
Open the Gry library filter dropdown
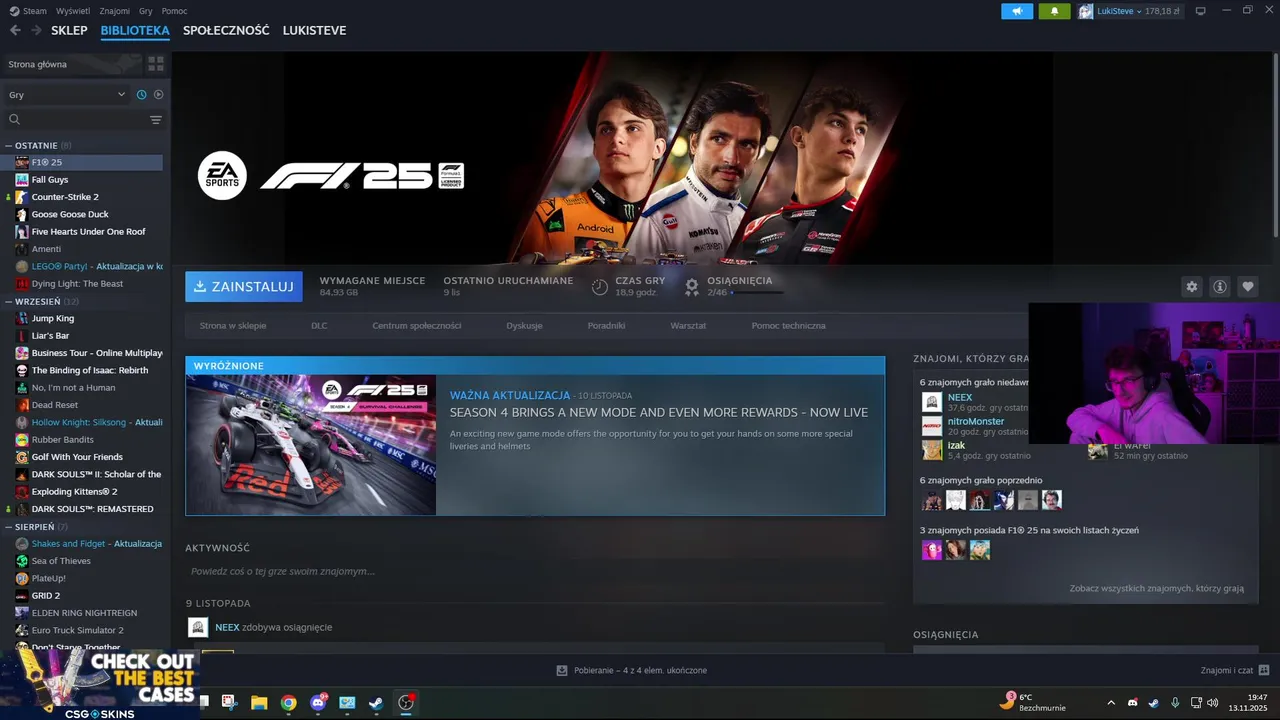[67, 95]
